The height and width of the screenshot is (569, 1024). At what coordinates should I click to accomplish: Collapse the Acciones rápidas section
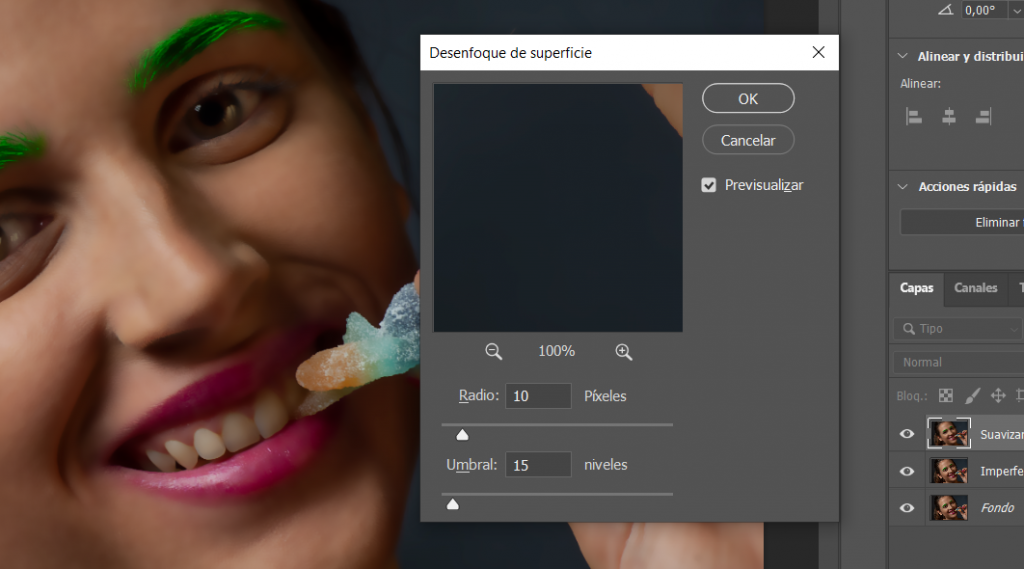[903, 187]
